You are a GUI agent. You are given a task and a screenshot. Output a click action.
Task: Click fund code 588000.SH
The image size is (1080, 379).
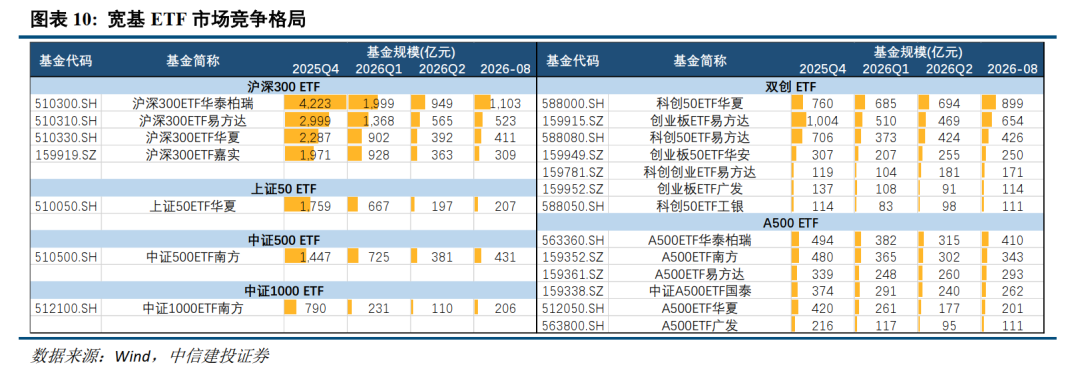click(x=573, y=103)
